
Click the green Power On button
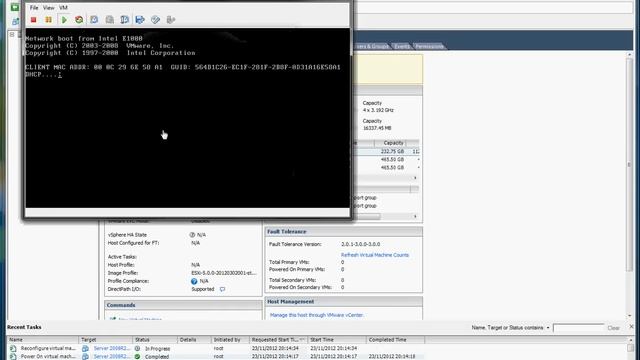(x=64, y=20)
